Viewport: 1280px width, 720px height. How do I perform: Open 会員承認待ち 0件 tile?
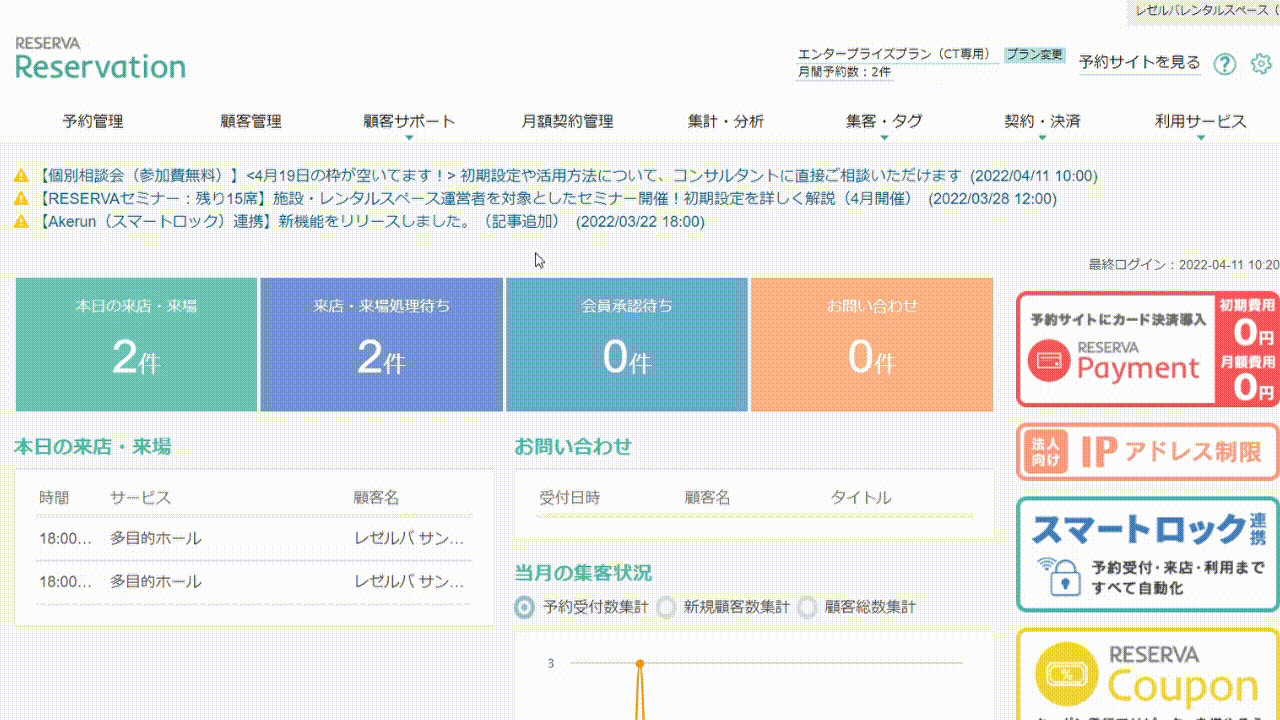click(627, 344)
